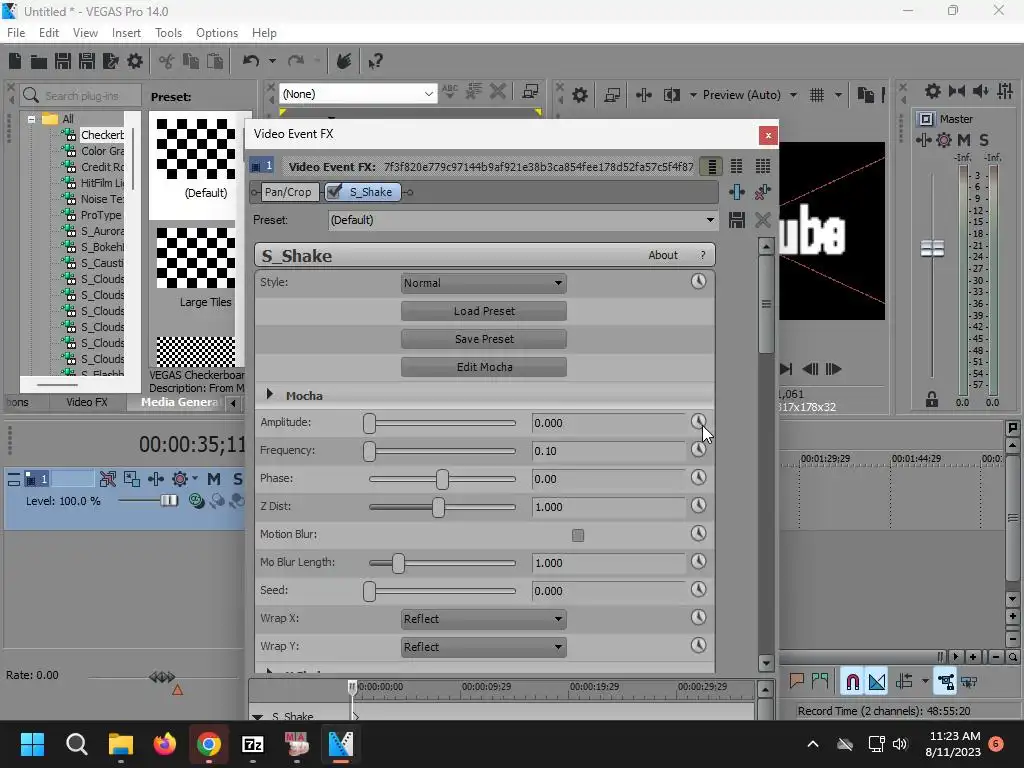Toggle Phase animation clock icon
1024x768 pixels.
pyautogui.click(x=698, y=477)
